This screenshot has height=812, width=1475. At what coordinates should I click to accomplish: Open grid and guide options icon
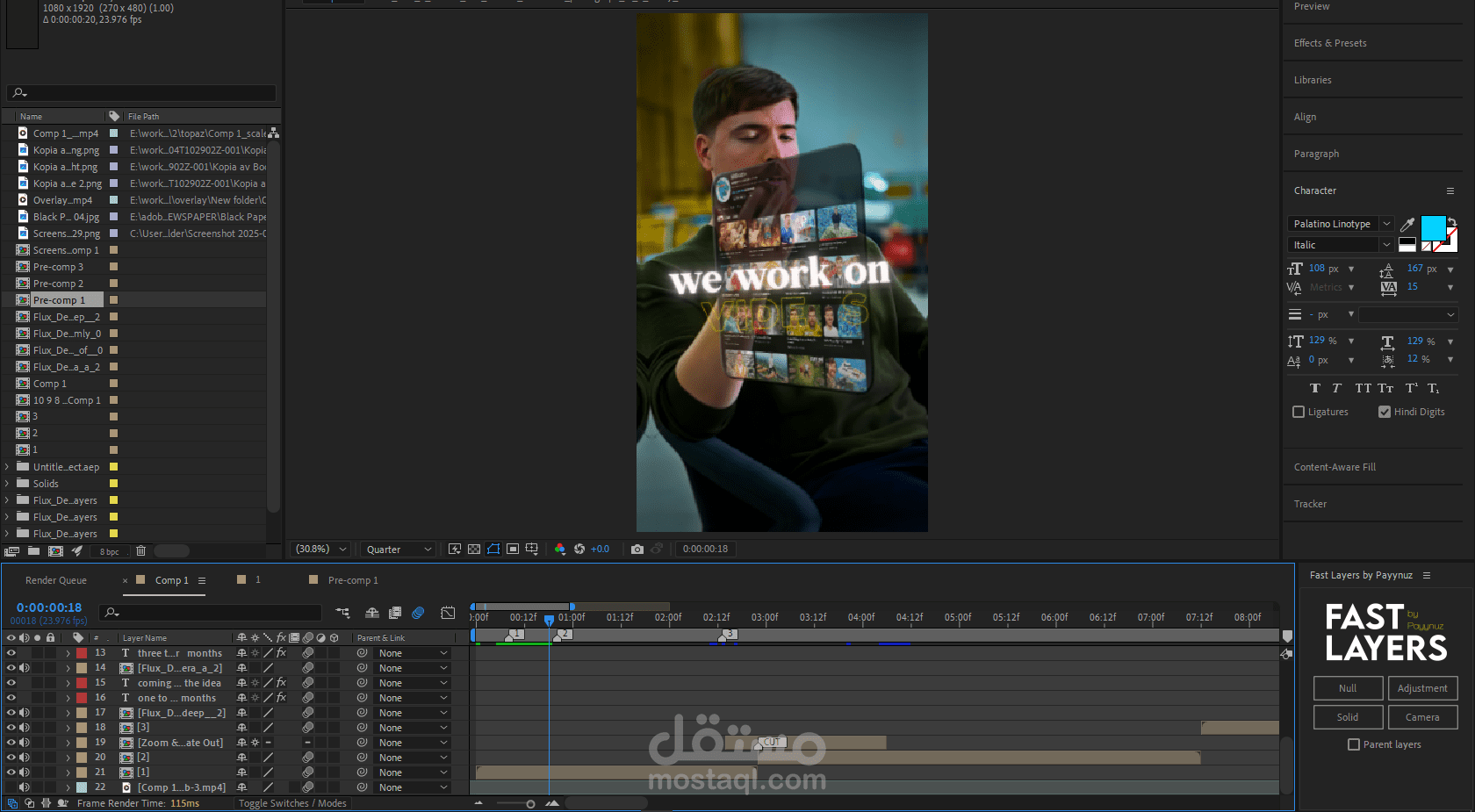click(x=532, y=549)
